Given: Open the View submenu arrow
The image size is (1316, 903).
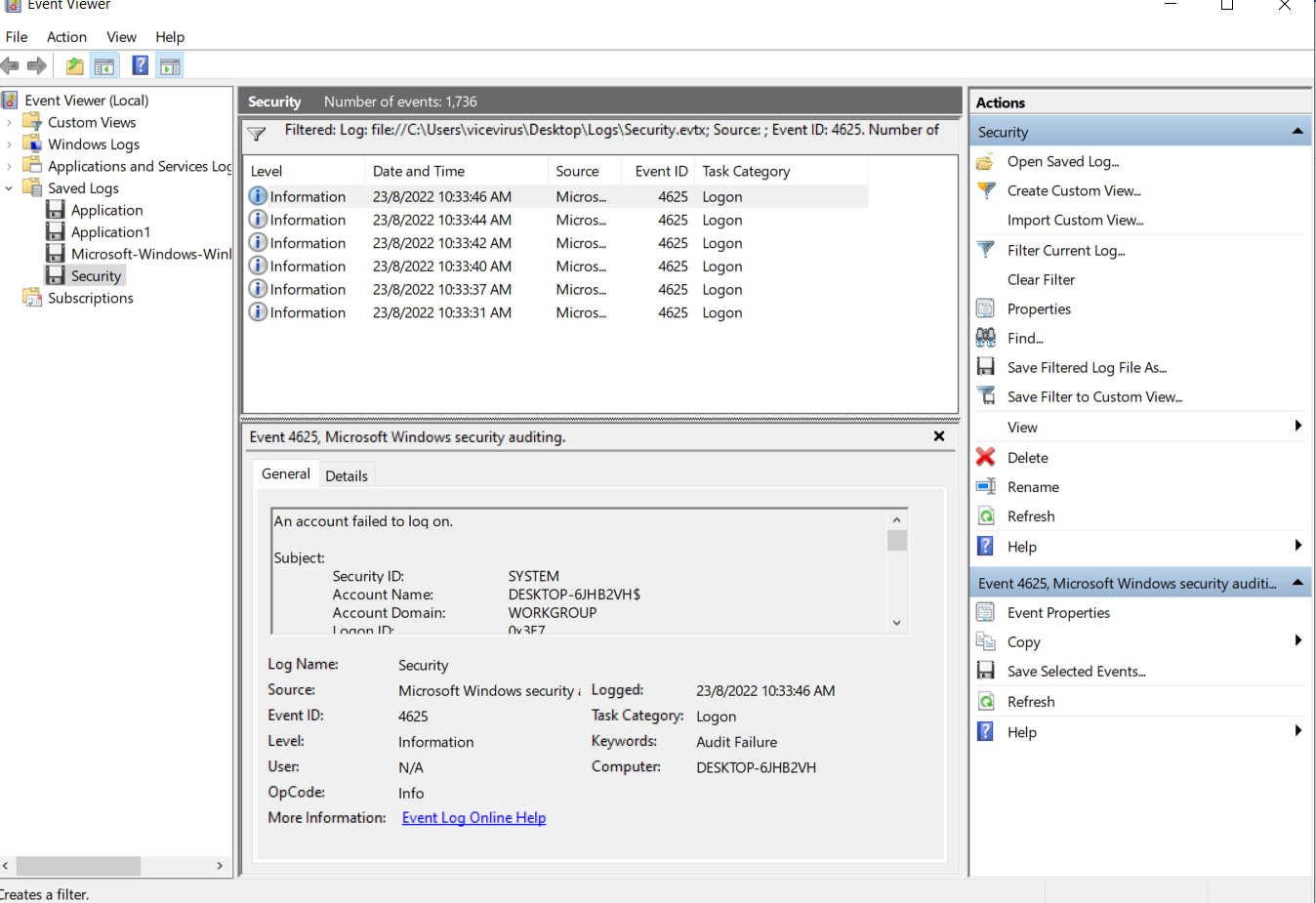Looking at the screenshot, I should click(x=1297, y=426).
